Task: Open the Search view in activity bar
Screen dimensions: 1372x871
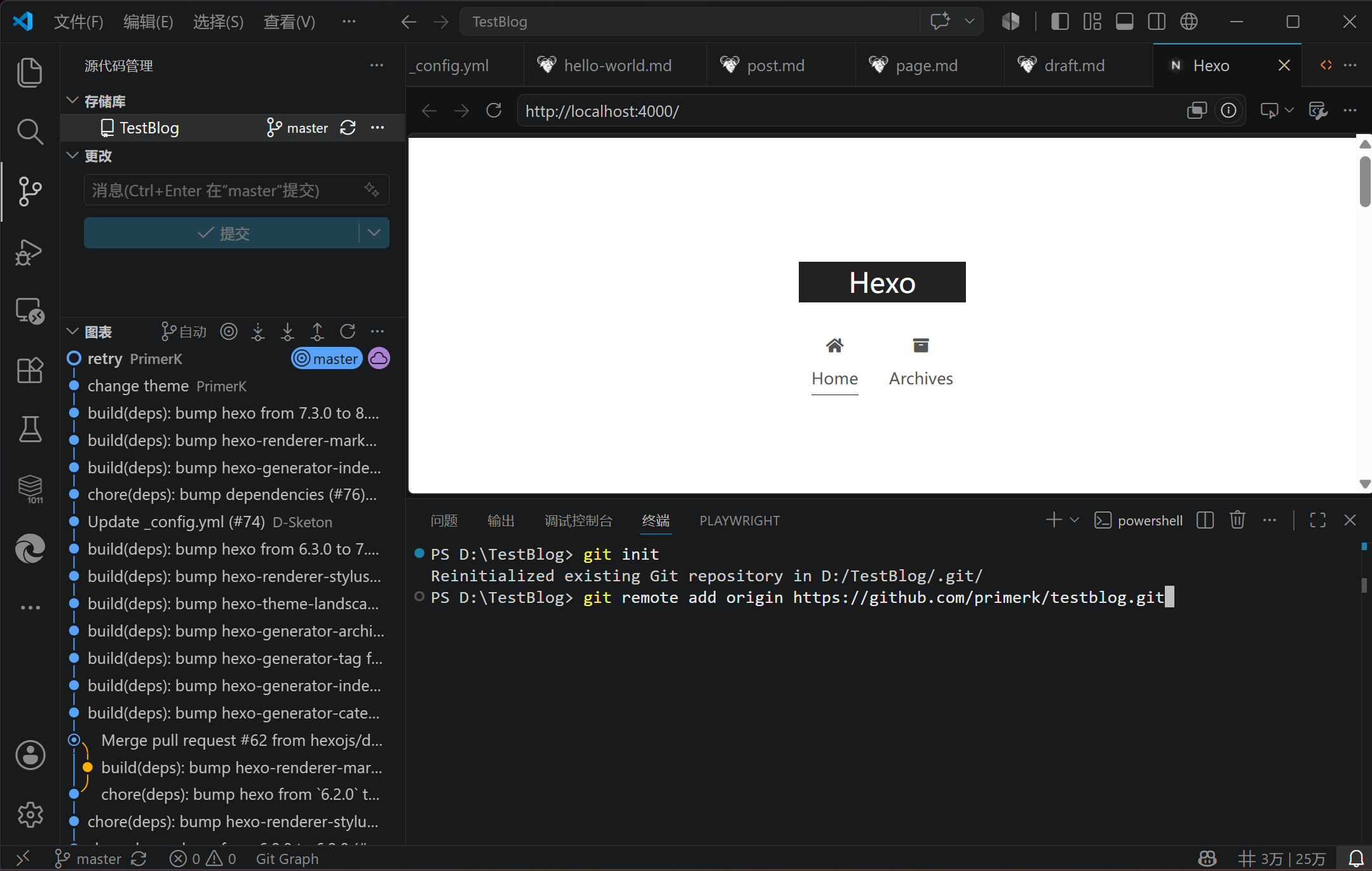Action: tap(30, 132)
